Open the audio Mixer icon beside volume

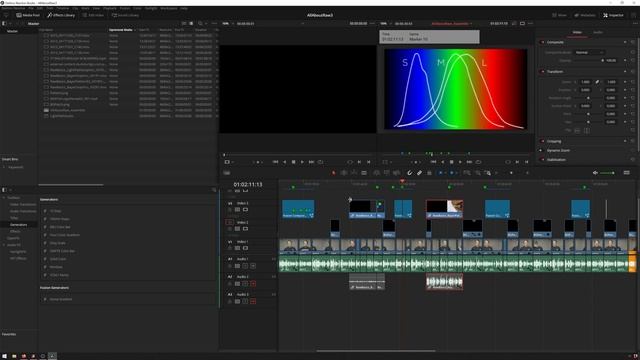point(627,173)
